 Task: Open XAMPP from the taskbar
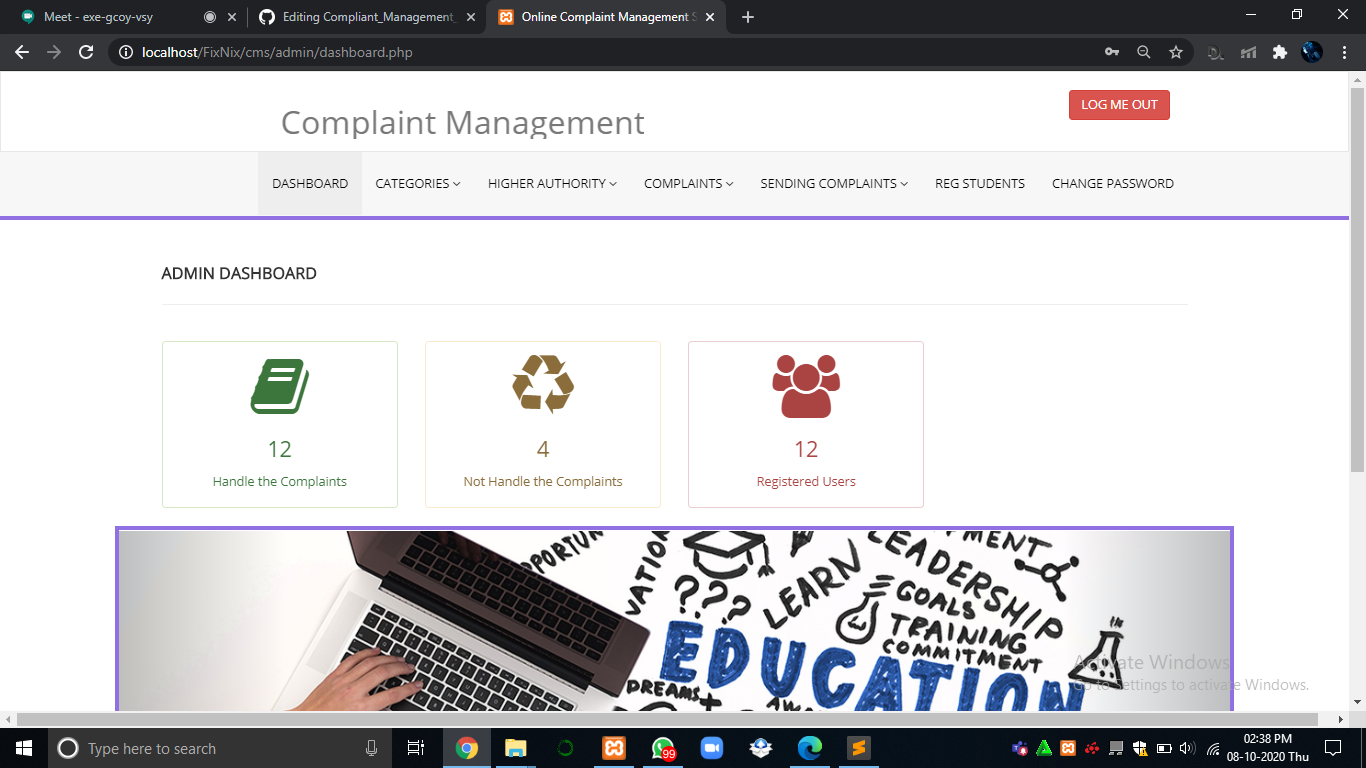[613, 747]
